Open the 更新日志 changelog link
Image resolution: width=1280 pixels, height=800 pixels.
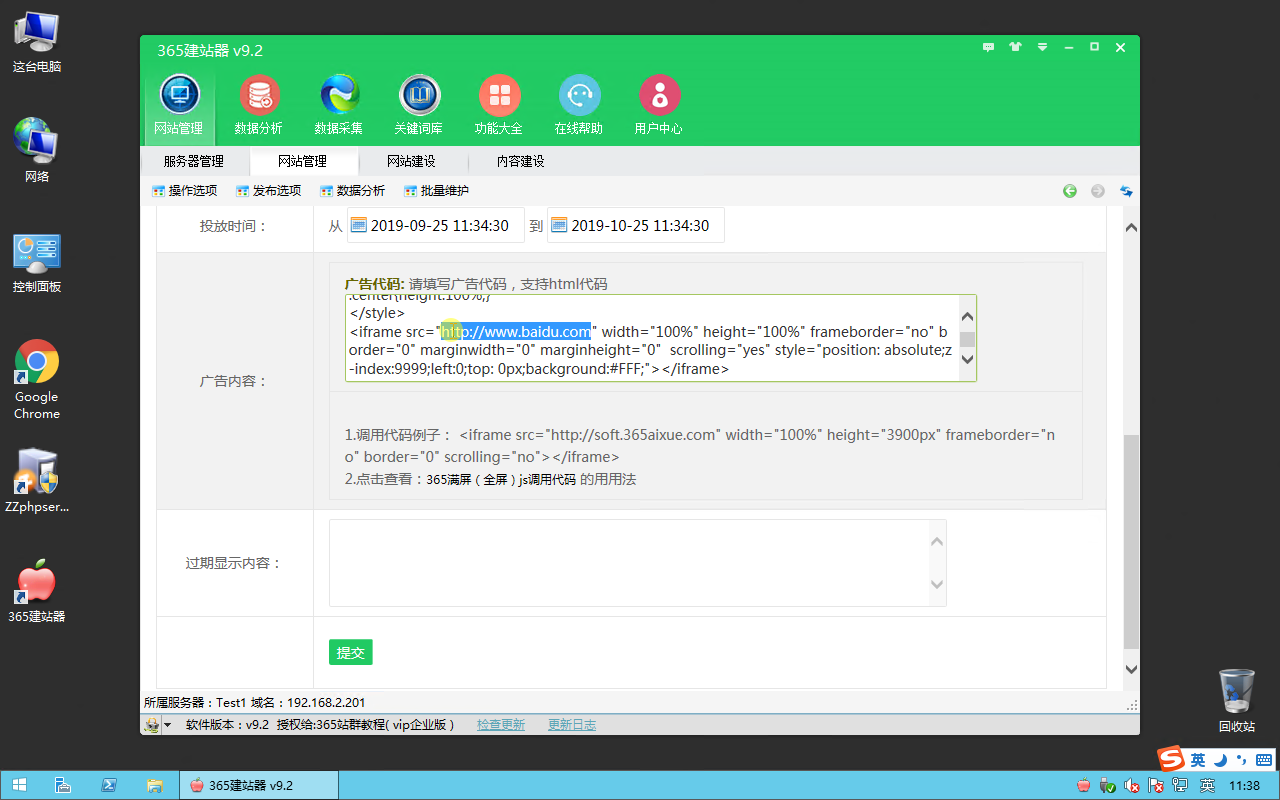click(572, 725)
